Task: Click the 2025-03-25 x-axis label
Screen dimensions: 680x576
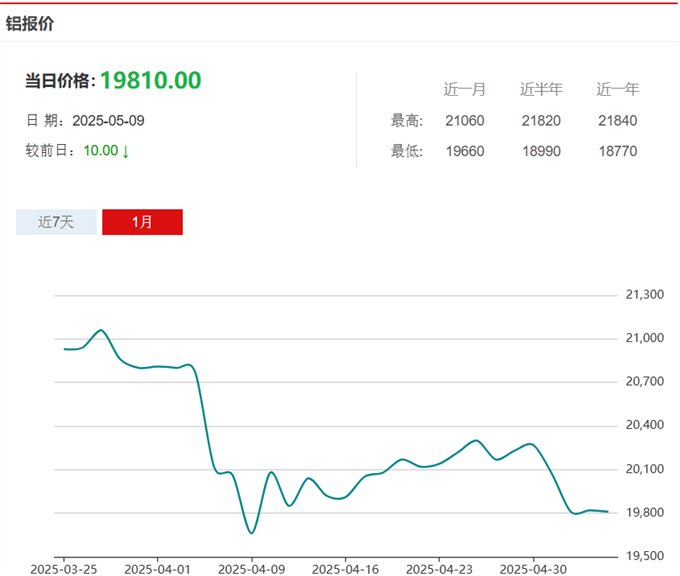Action: 64,567
